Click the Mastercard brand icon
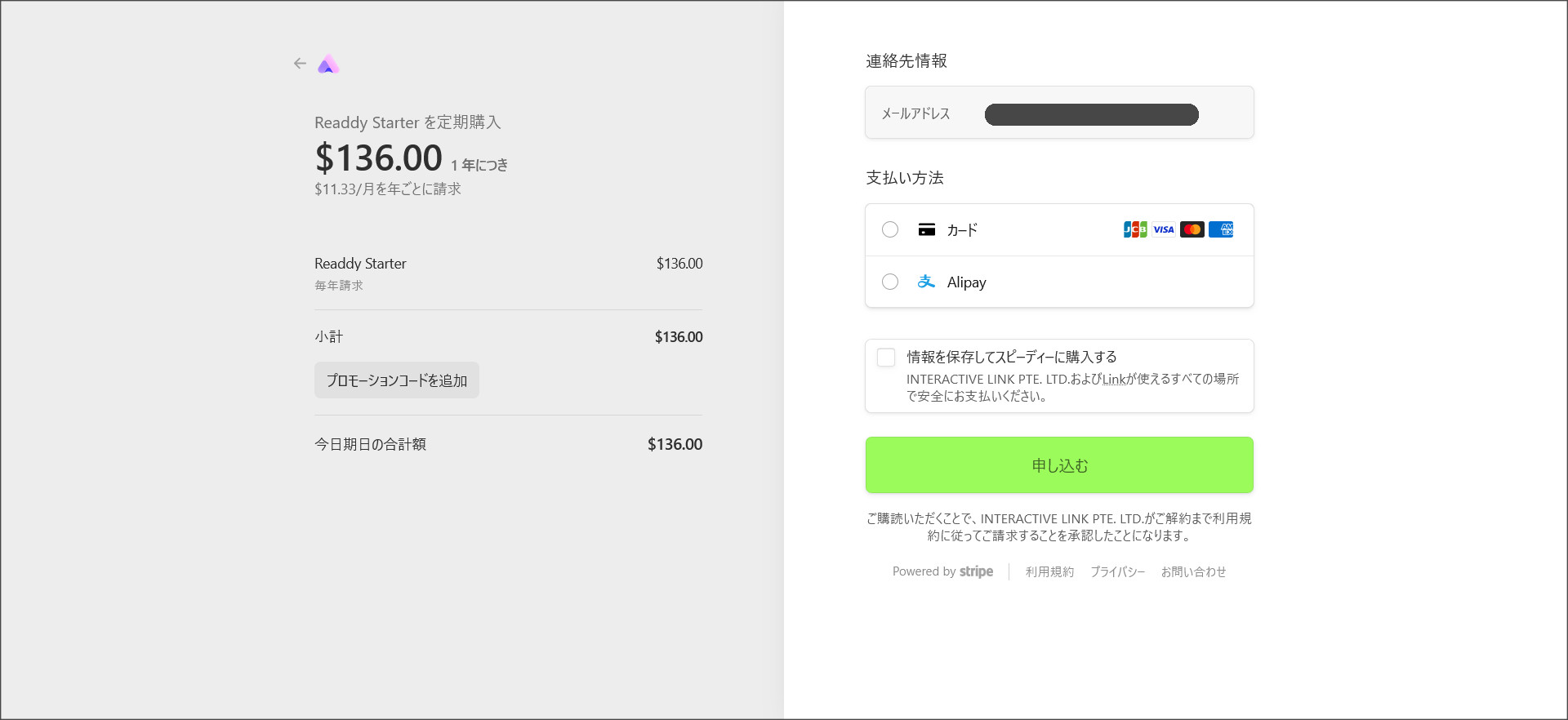 [1192, 229]
